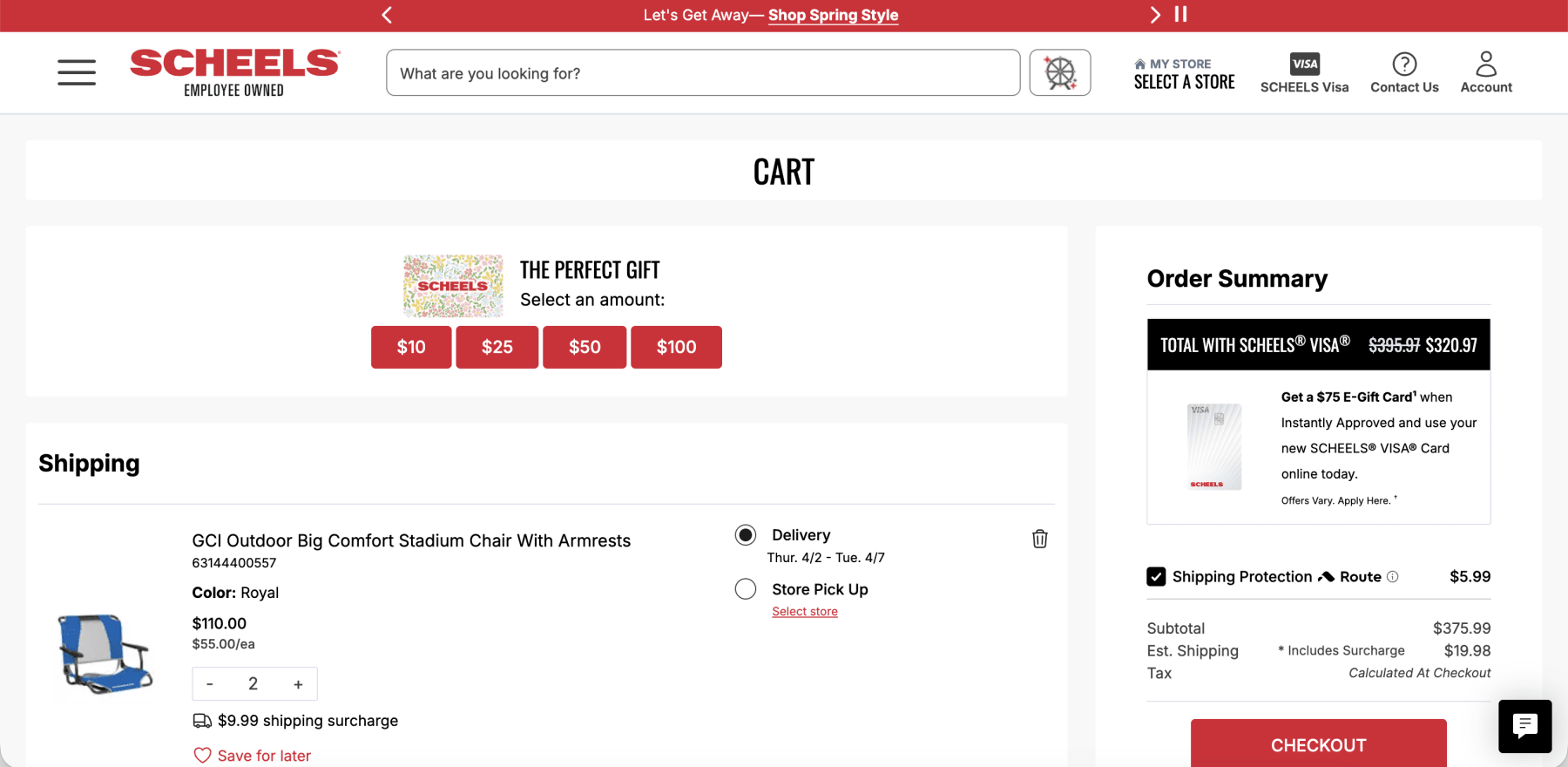Uncheck the Shipping Protection checkbox
The height and width of the screenshot is (767, 1568).
1156,577
